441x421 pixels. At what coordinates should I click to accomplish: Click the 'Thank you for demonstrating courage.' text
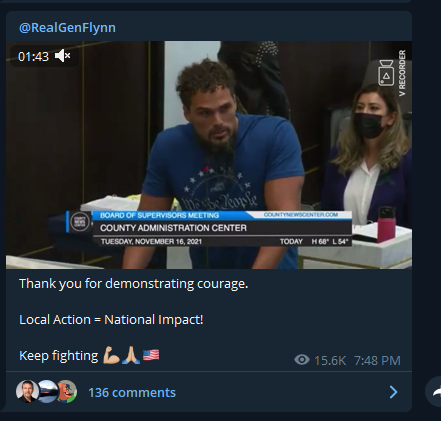(134, 284)
